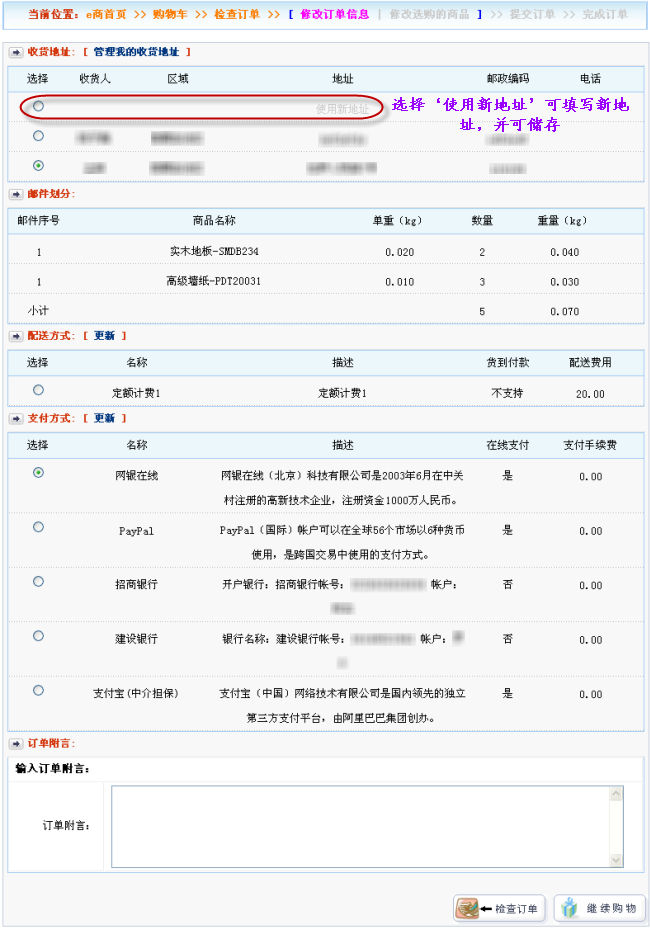Click the arrow icon beside 订单附言 header
The image size is (650, 941).
(16, 744)
